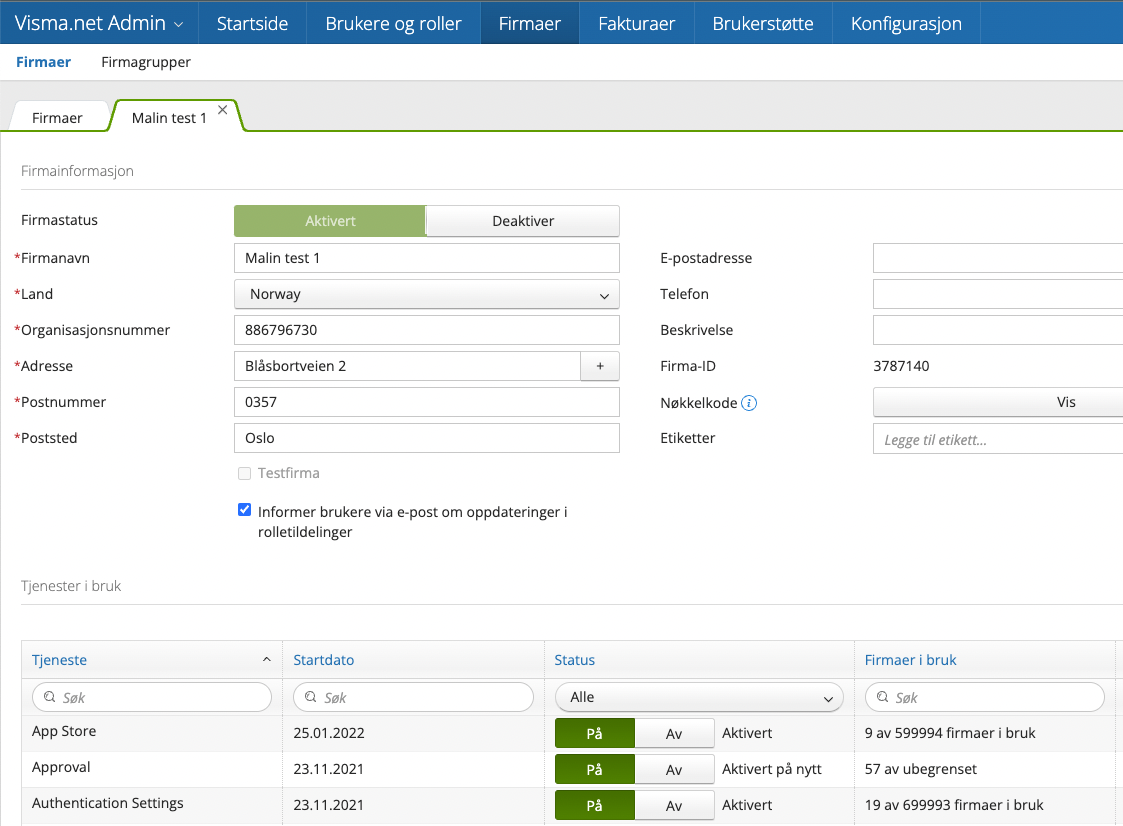Click the Nøkkelkode info icon
Viewport: 1123px width, 826px height.
click(x=748, y=403)
